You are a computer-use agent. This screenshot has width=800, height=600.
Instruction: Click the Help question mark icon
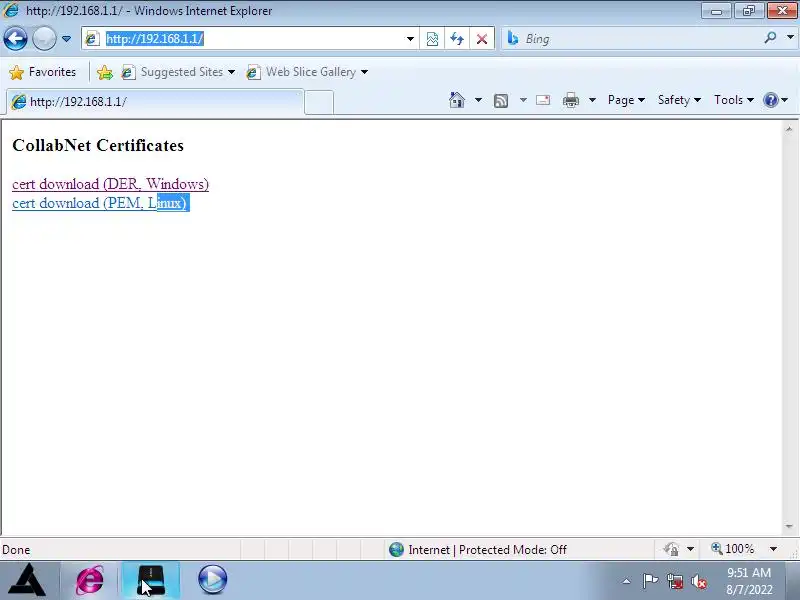tap(770, 100)
